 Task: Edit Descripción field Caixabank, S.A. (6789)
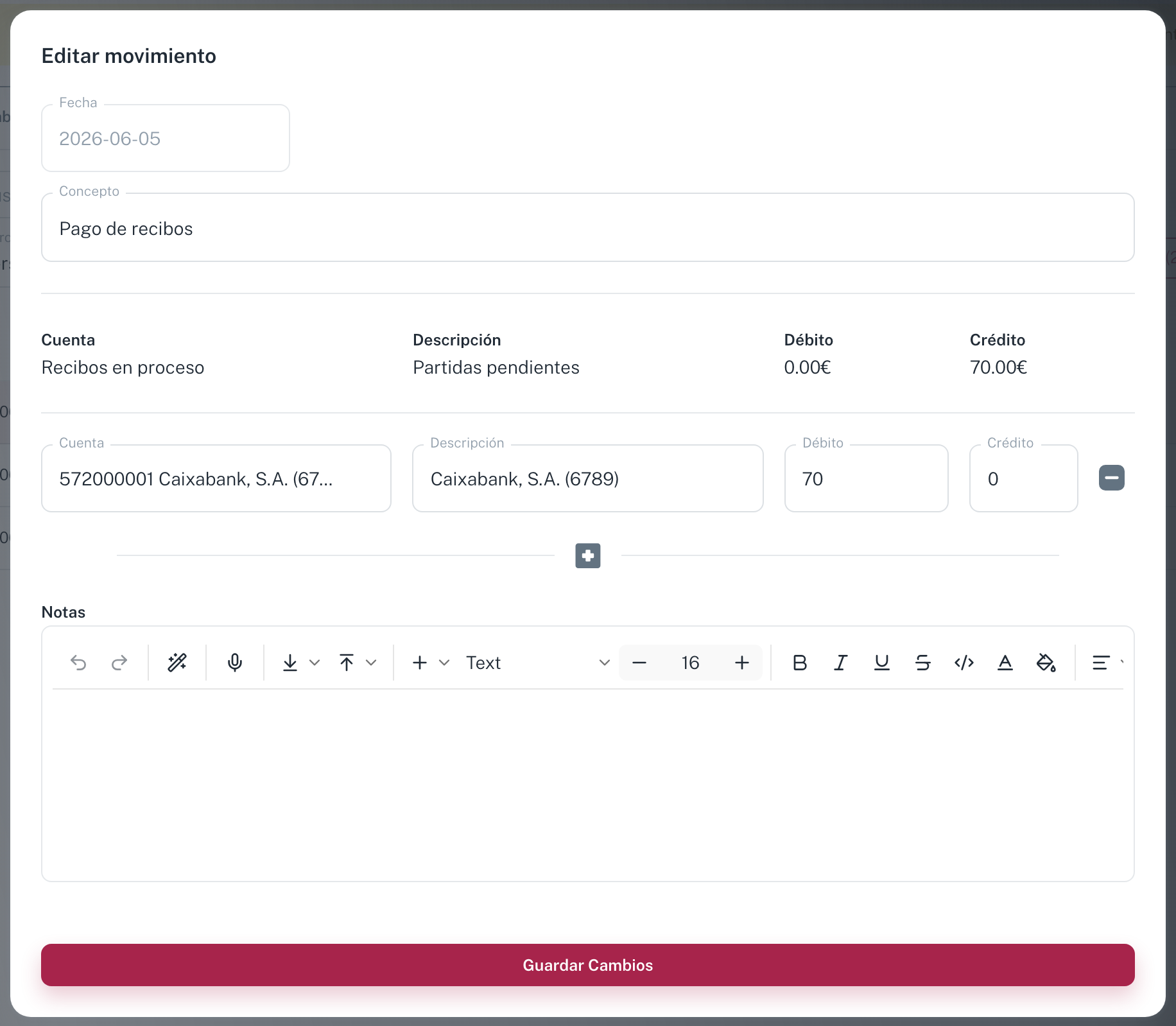(x=588, y=478)
